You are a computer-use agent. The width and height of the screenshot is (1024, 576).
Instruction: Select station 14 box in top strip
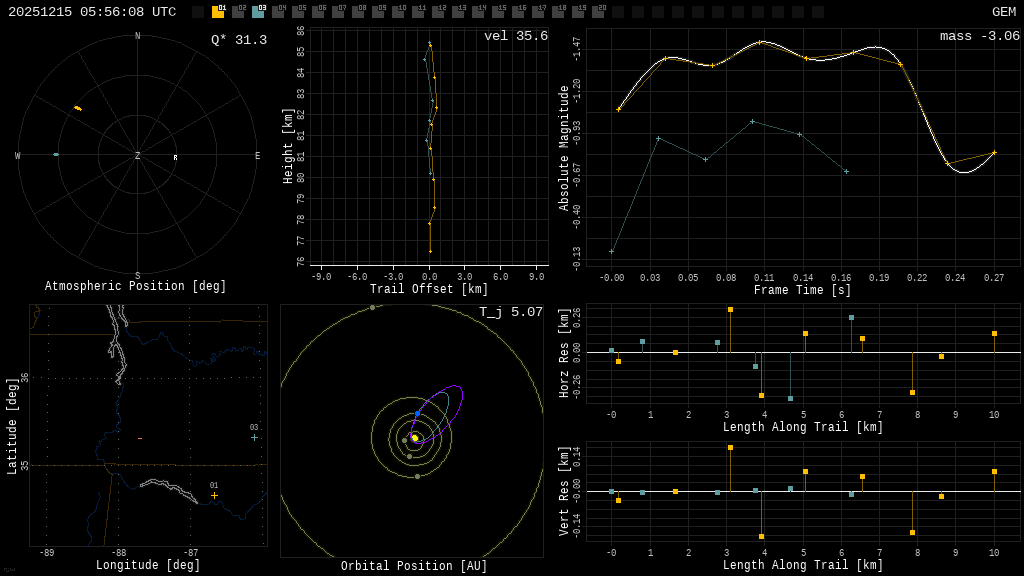click(478, 11)
